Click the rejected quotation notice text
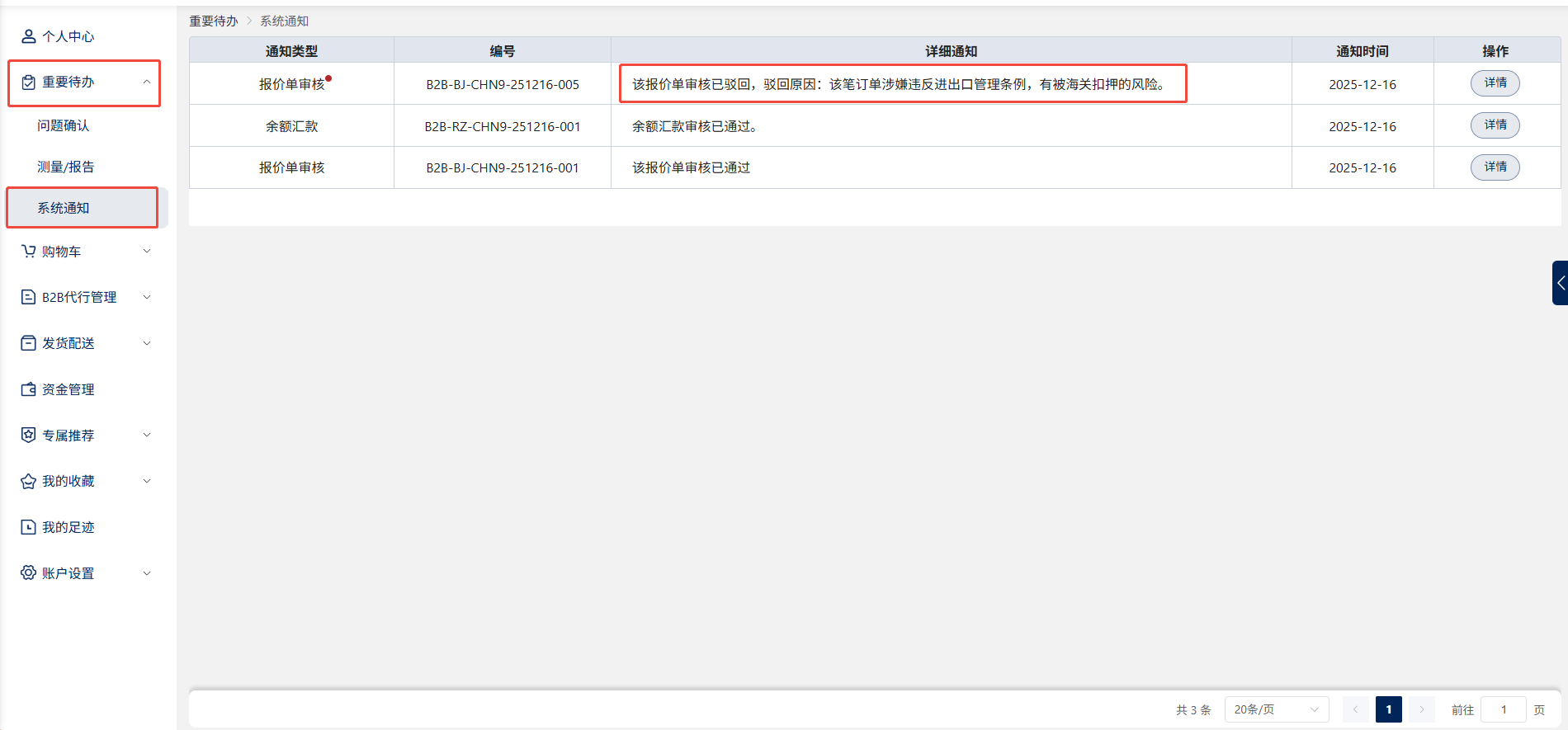This screenshot has height=730, width=1568. coord(900,84)
